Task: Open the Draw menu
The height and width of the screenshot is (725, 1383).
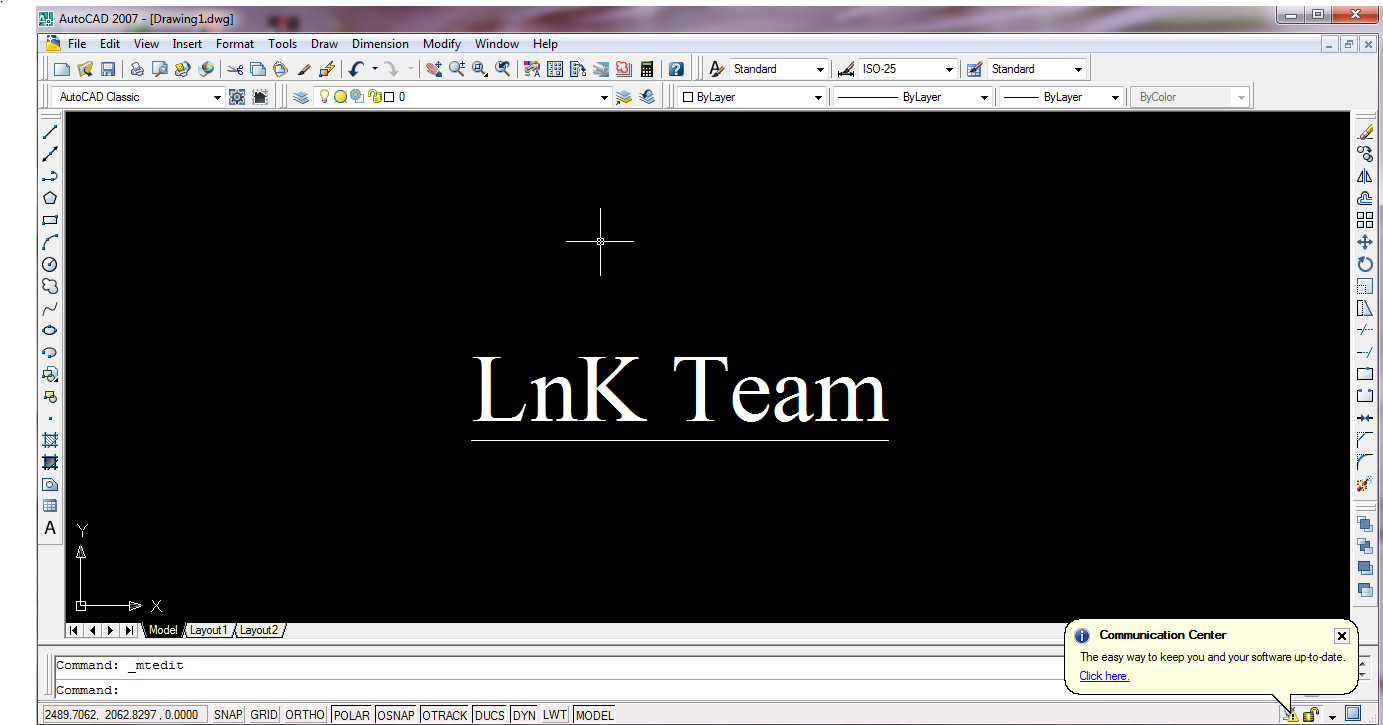Action: (x=324, y=43)
